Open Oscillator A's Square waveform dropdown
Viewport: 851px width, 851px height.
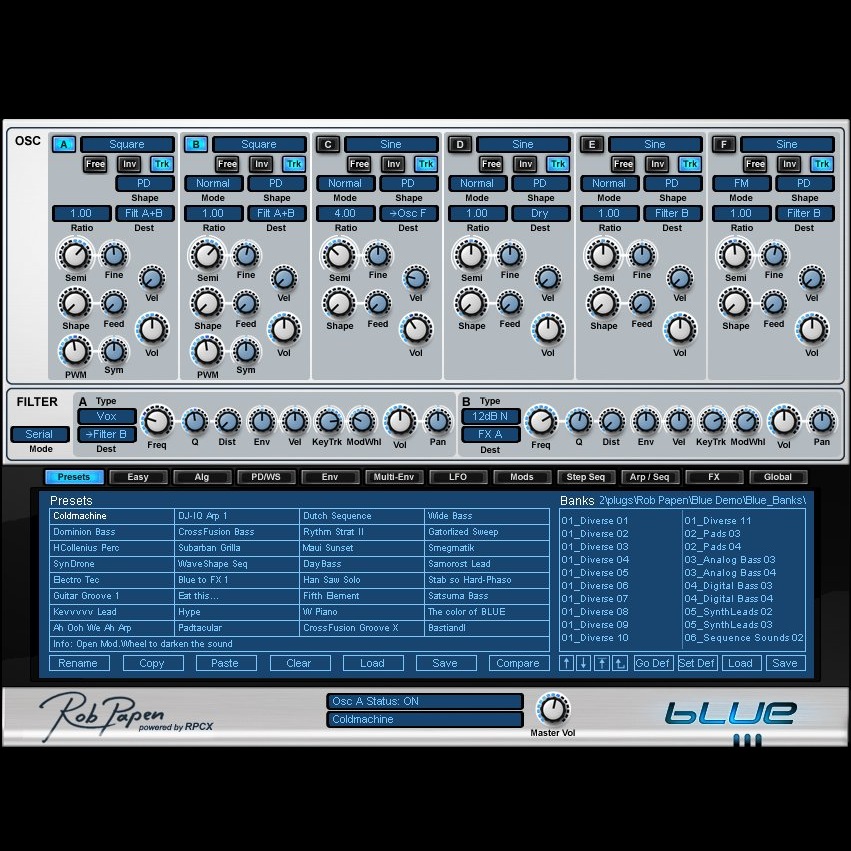point(127,145)
